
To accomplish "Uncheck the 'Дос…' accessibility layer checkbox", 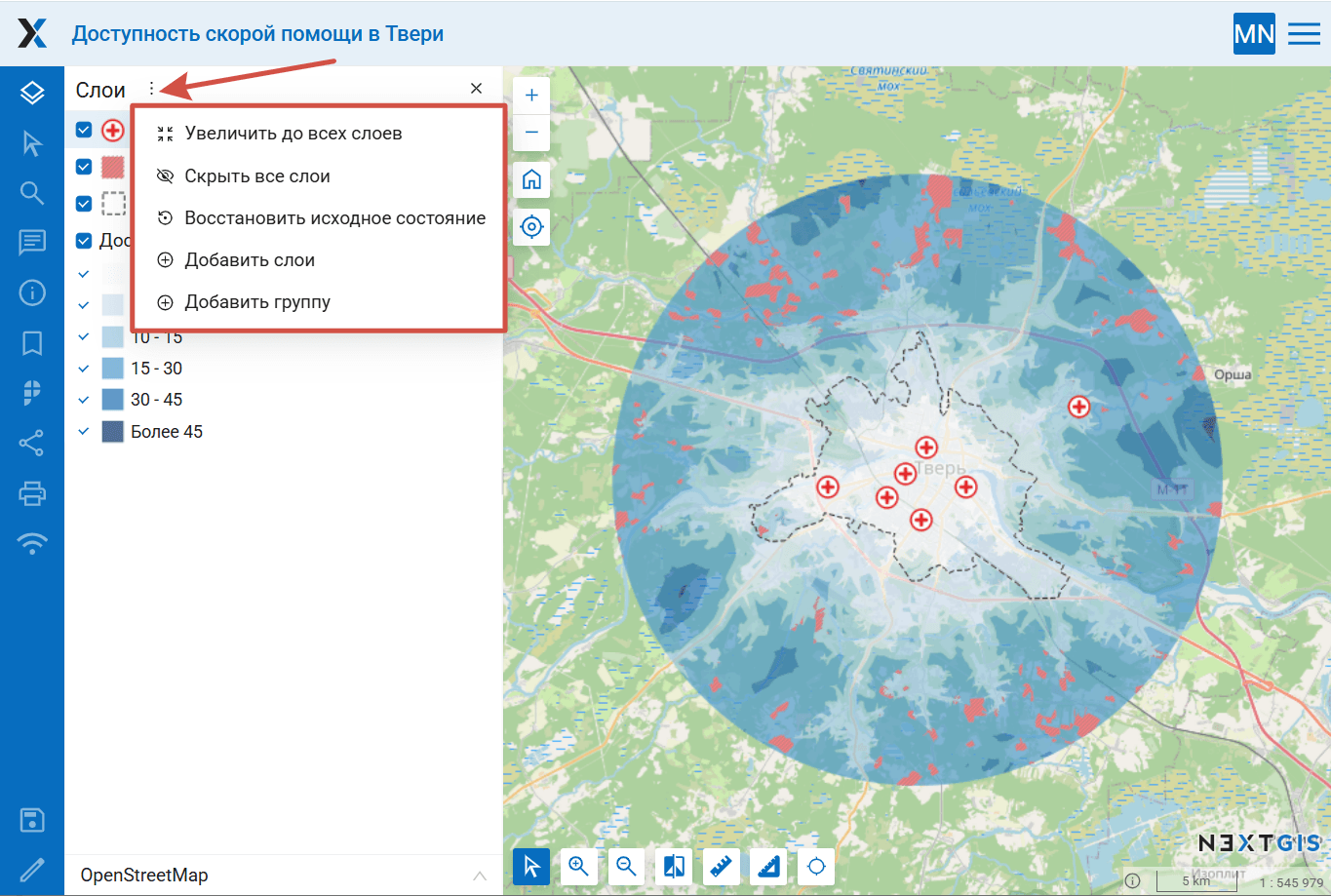I will (84, 241).
